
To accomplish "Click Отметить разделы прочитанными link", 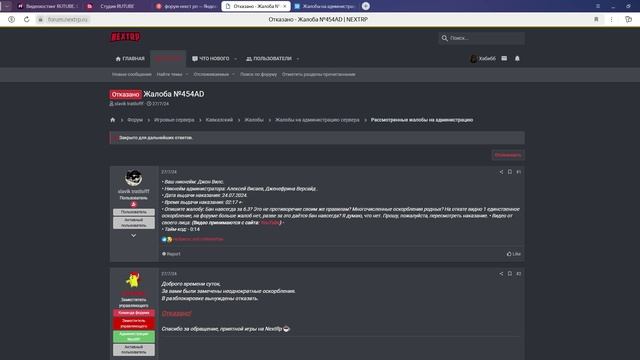I will click(318, 75).
